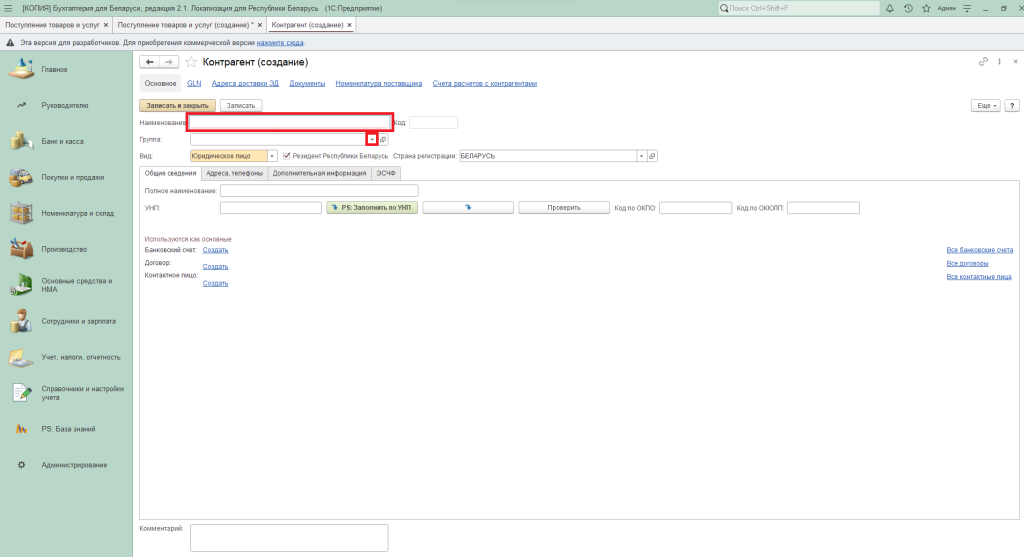Image resolution: width=1024 pixels, height=557 pixels.
Task: Open the Еще dropdown menu
Action: (985, 105)
